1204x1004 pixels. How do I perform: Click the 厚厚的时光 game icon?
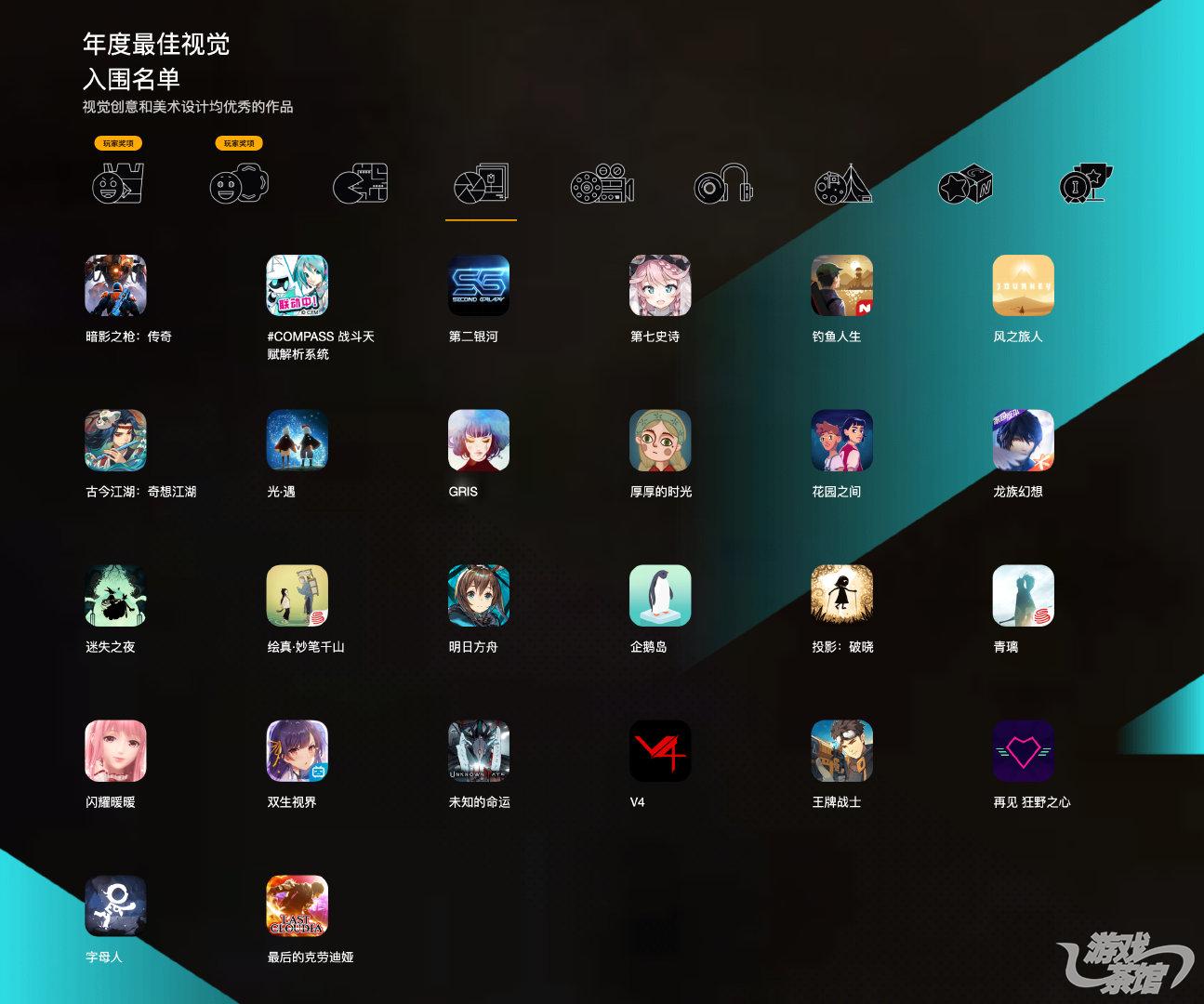pos(660,441)
